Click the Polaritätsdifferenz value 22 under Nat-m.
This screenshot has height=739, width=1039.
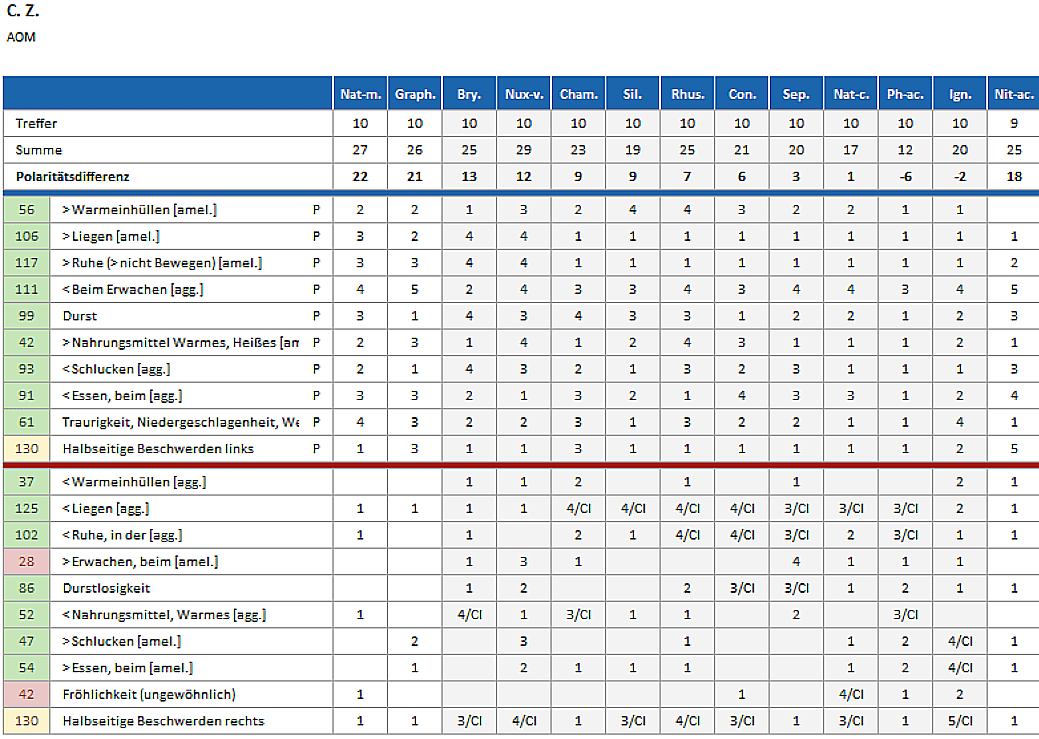tap(360, 176)
